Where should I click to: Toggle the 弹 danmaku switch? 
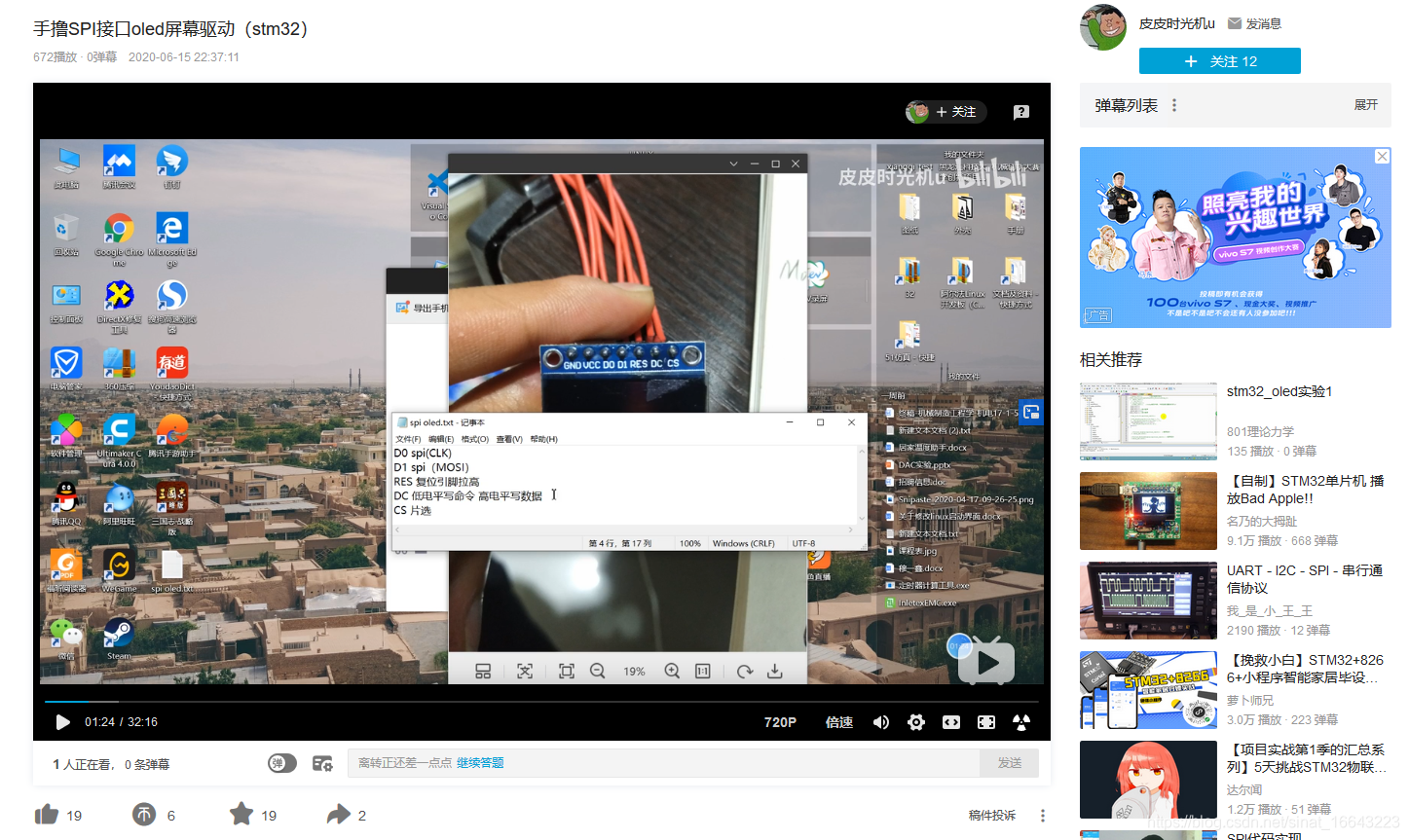[x=282, y=763]
